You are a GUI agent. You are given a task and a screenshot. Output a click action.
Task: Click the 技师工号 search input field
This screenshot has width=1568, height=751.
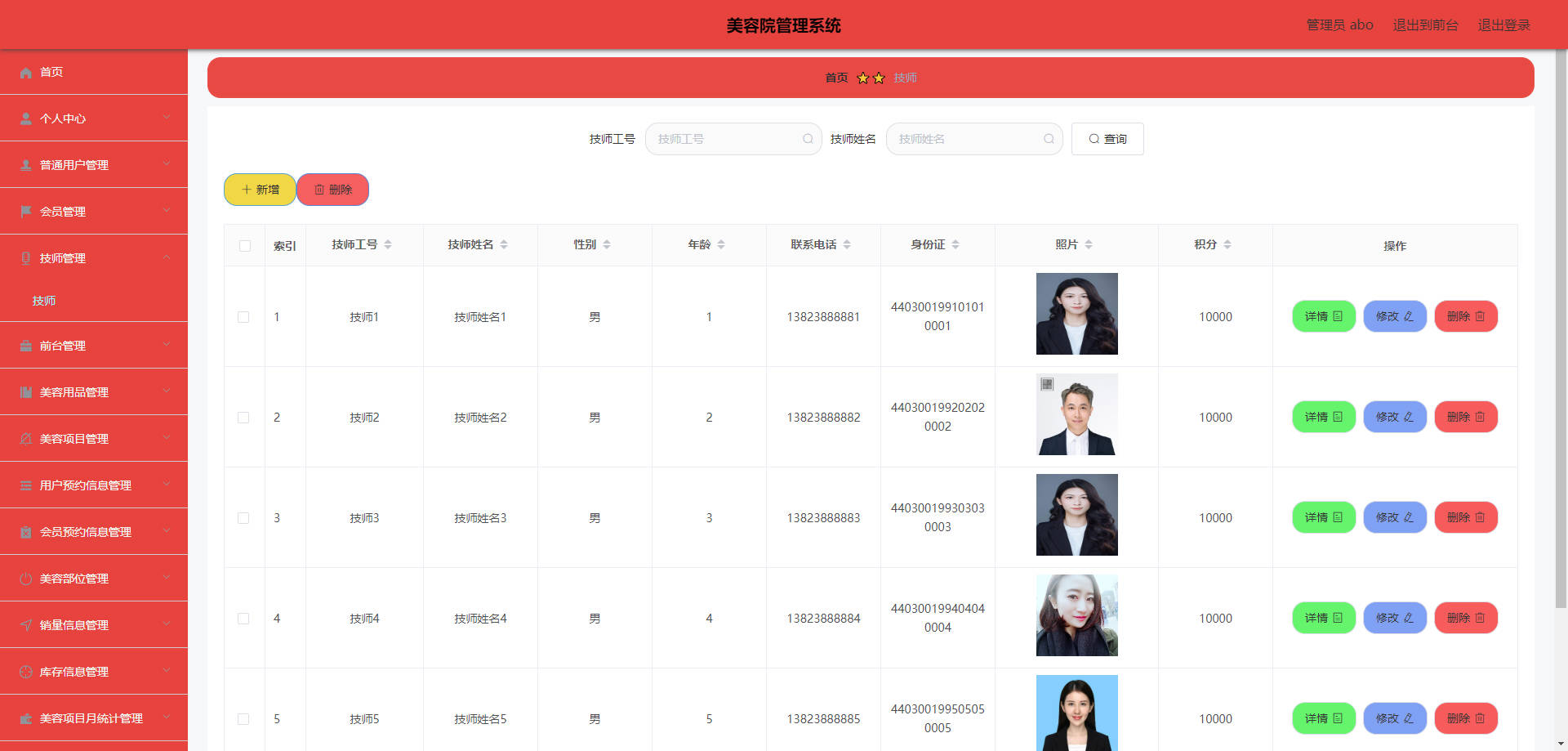pos(733,139)
